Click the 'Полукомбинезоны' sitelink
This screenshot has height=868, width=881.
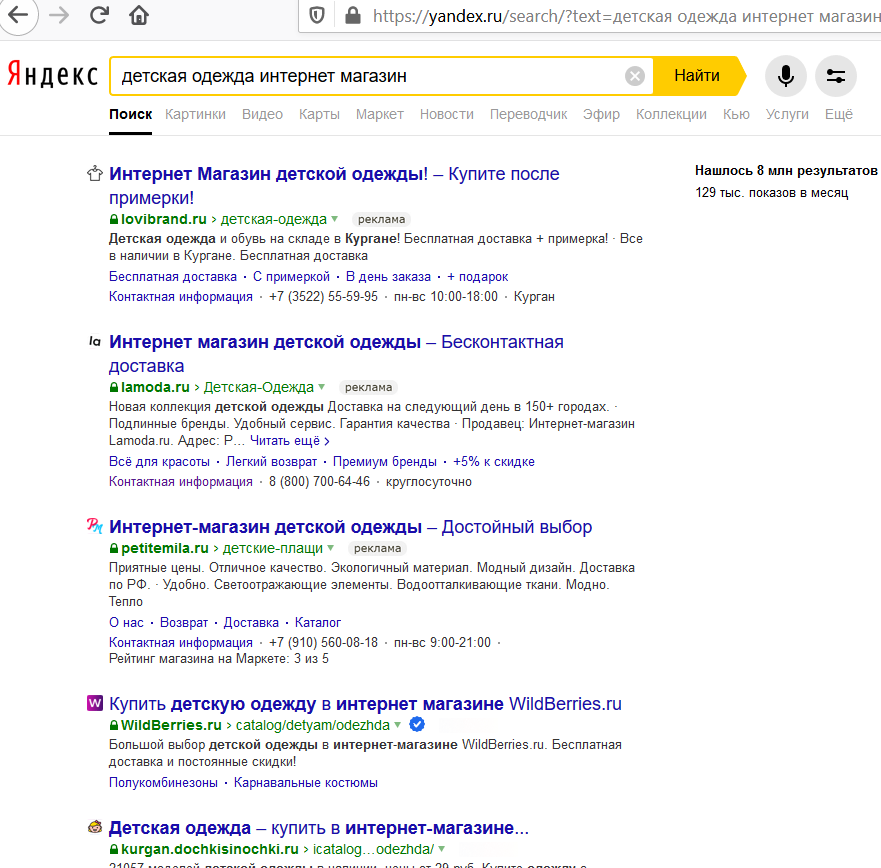click(163, 783)
